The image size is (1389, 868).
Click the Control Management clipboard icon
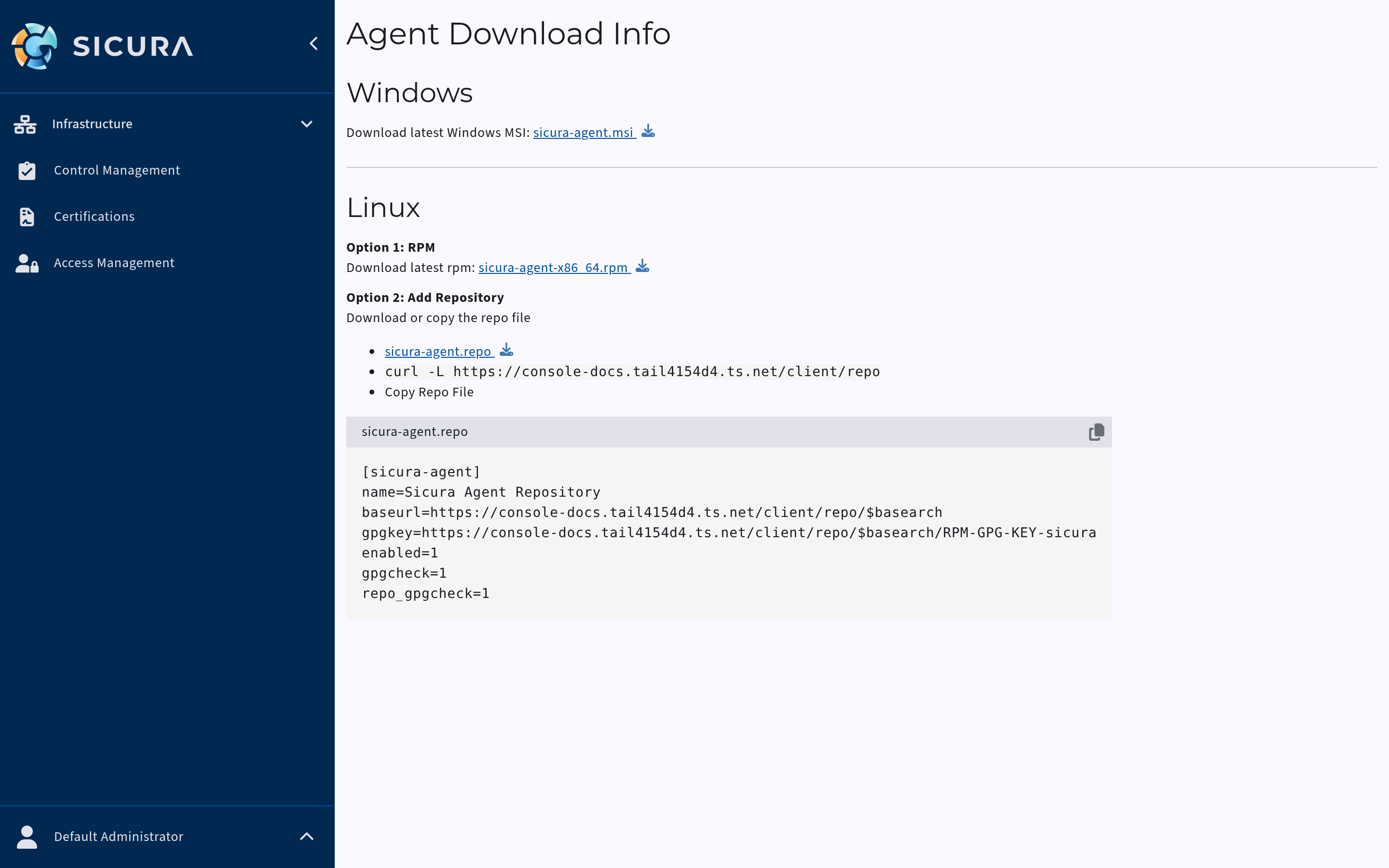coord(27,171)
